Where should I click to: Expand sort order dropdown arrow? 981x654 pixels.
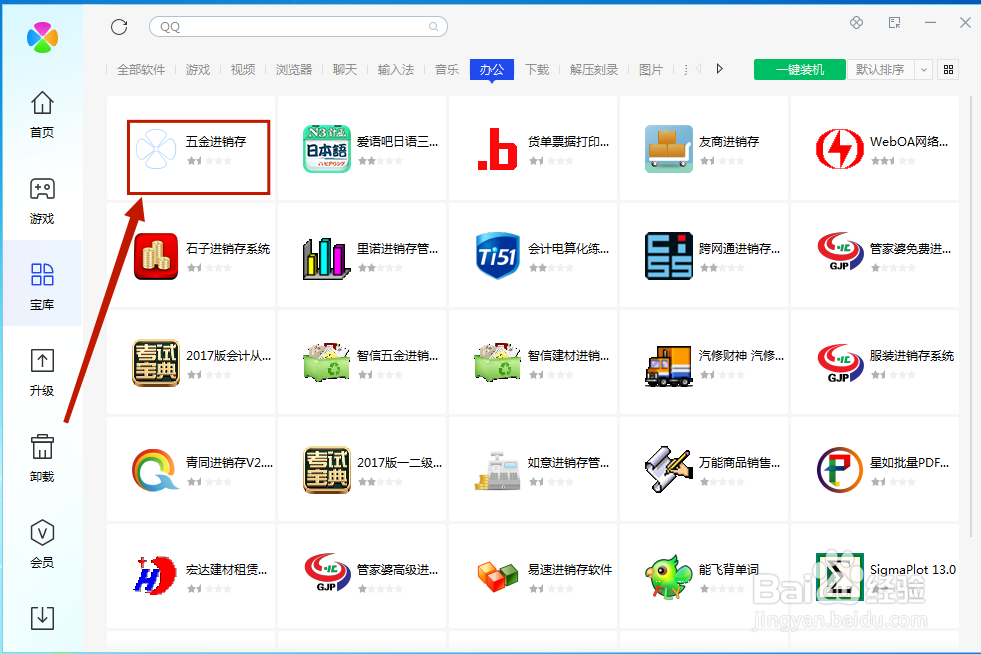(x=923, y=69)
